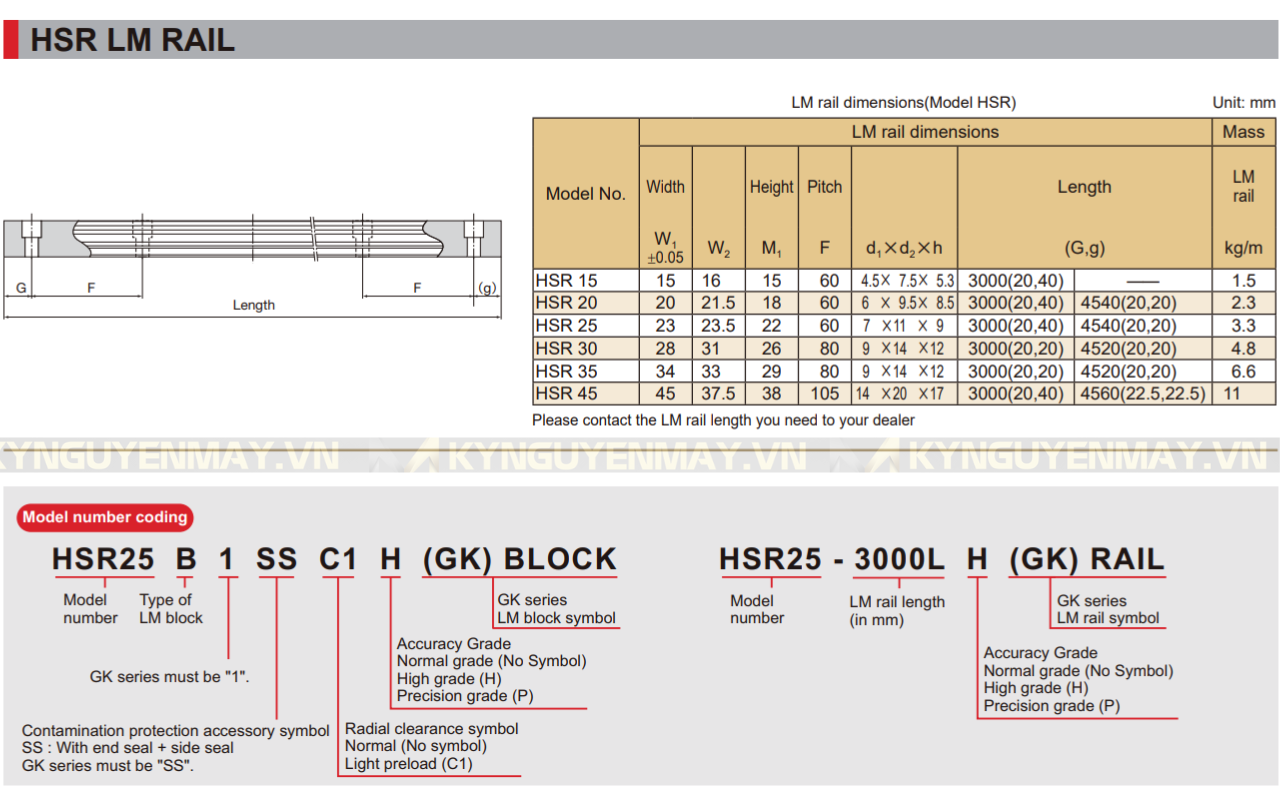
Task: Select "(GK) BLOCK" in the block model code
Action: (520, 559)
